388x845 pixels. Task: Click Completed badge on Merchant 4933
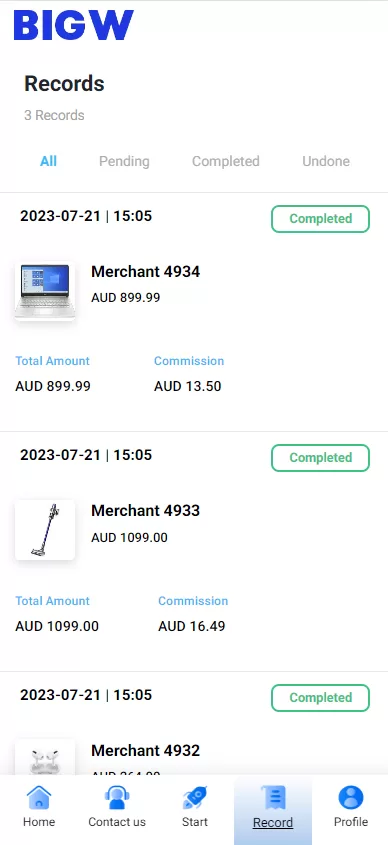coord(320,458)
